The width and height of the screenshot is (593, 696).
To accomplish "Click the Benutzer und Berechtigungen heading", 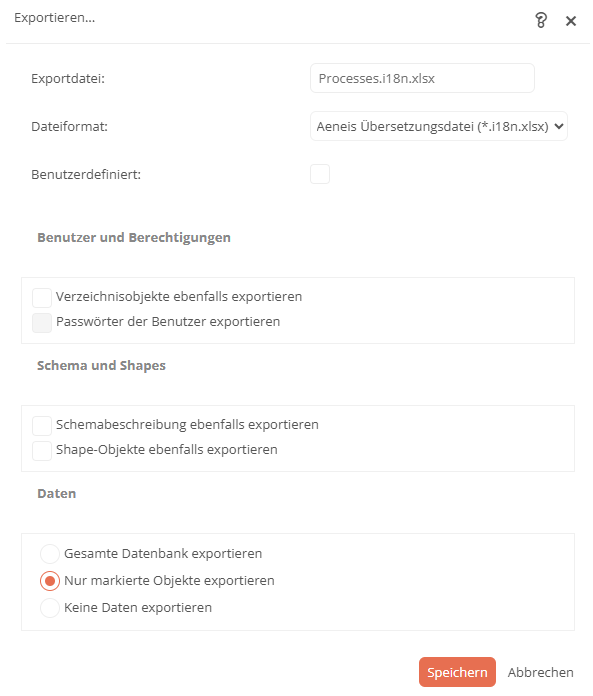I will click(134, 237).
